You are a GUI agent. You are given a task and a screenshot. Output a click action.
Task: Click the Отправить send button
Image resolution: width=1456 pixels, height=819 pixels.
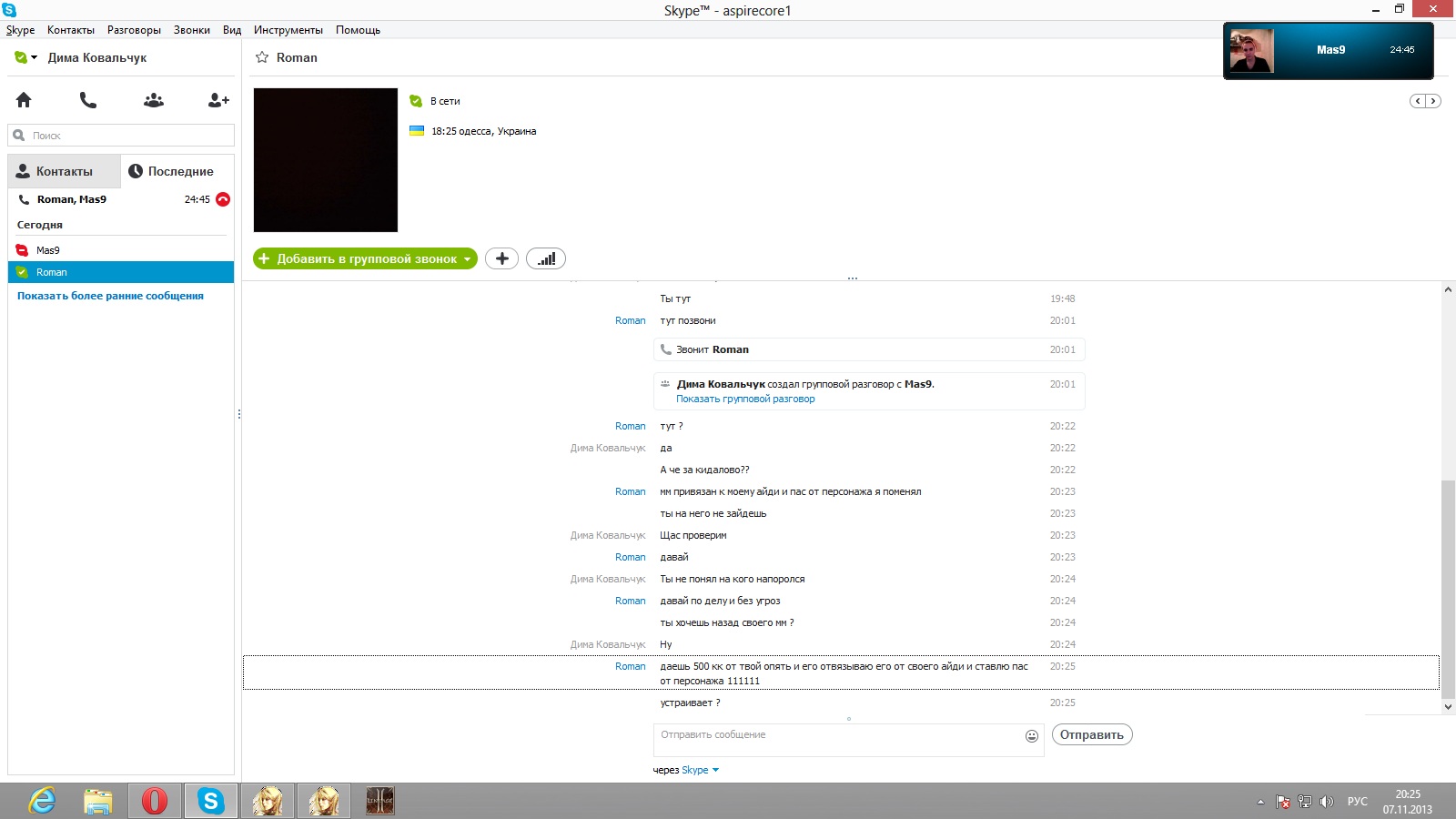[x=1092, y=734]
